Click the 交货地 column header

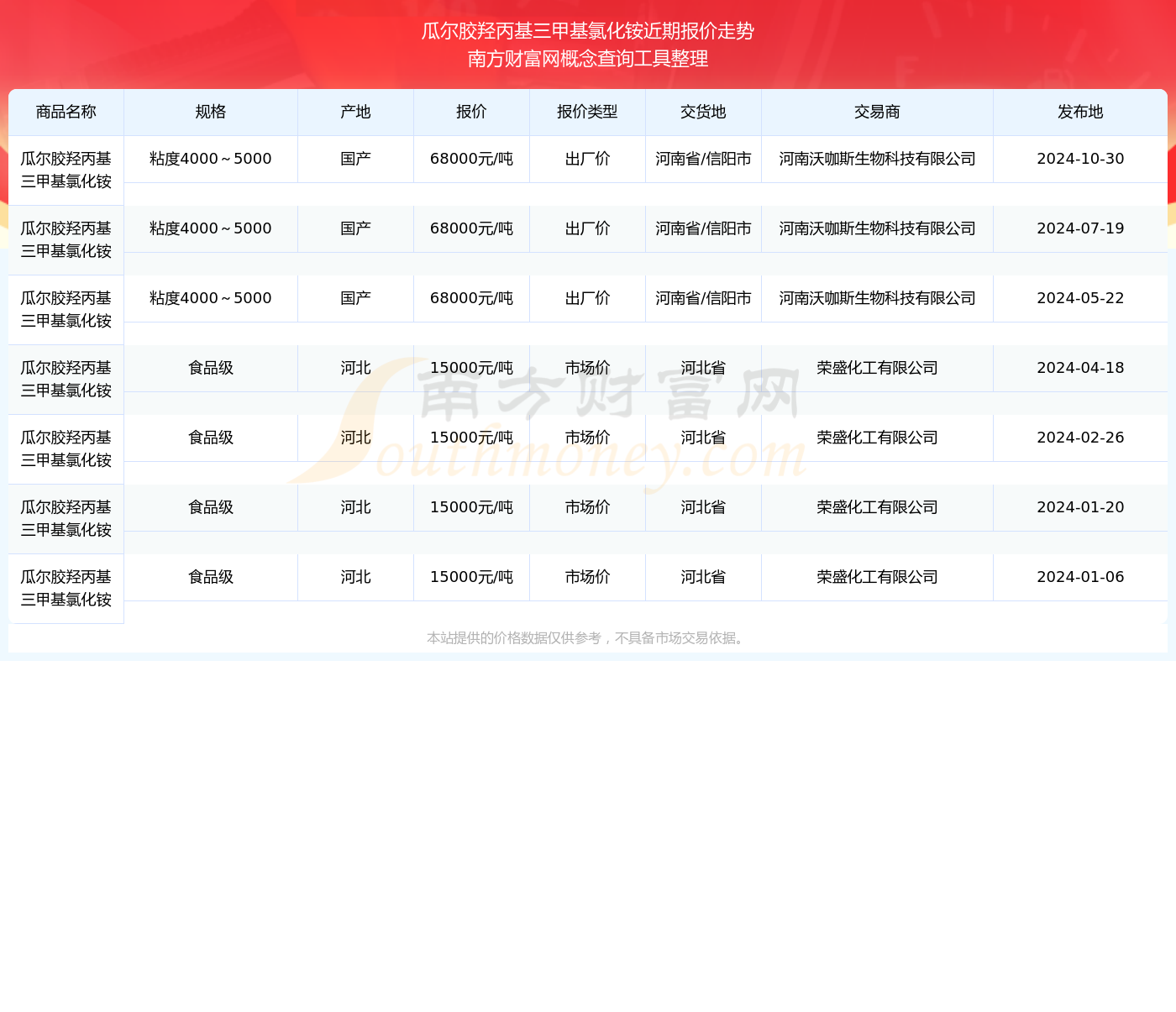704,112
